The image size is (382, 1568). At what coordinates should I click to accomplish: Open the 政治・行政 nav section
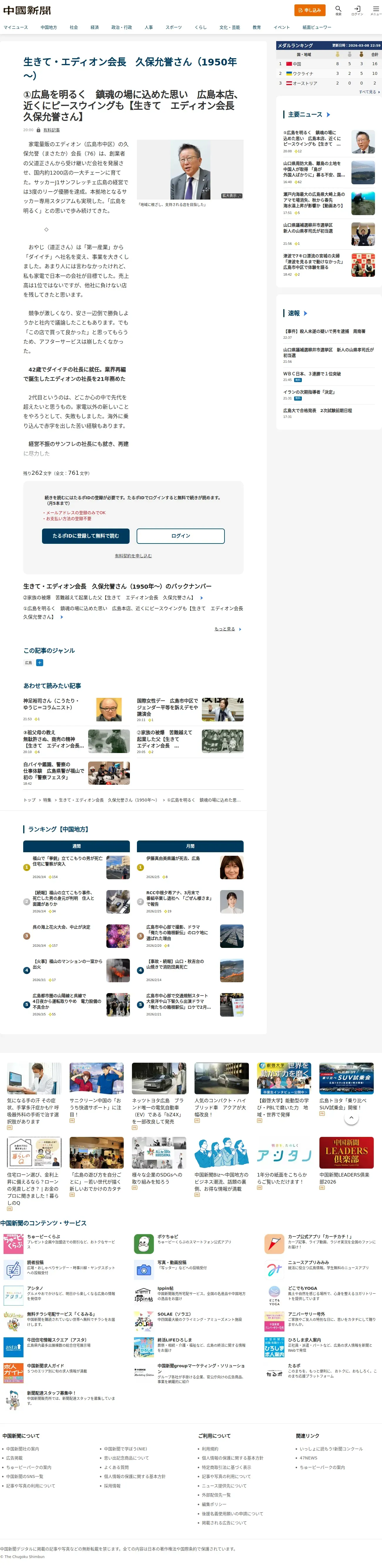click(121, 27)
